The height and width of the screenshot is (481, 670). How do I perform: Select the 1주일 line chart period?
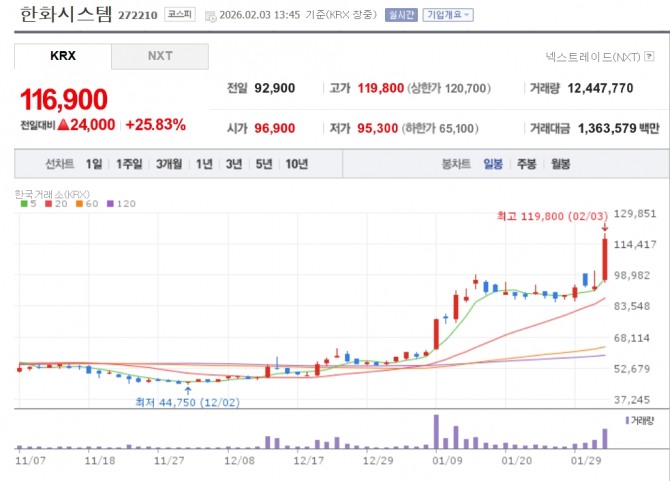pos(129,164)
